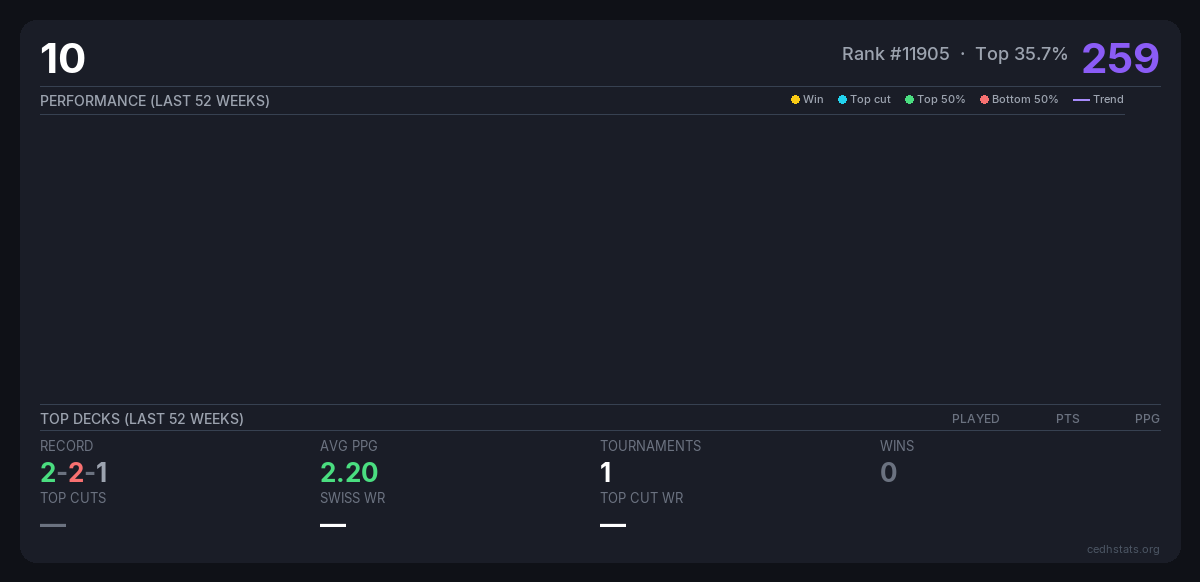Click the 2-2-1 record value
The width and height of the screenshot is (1200, 582).
(x=74, y=472)
